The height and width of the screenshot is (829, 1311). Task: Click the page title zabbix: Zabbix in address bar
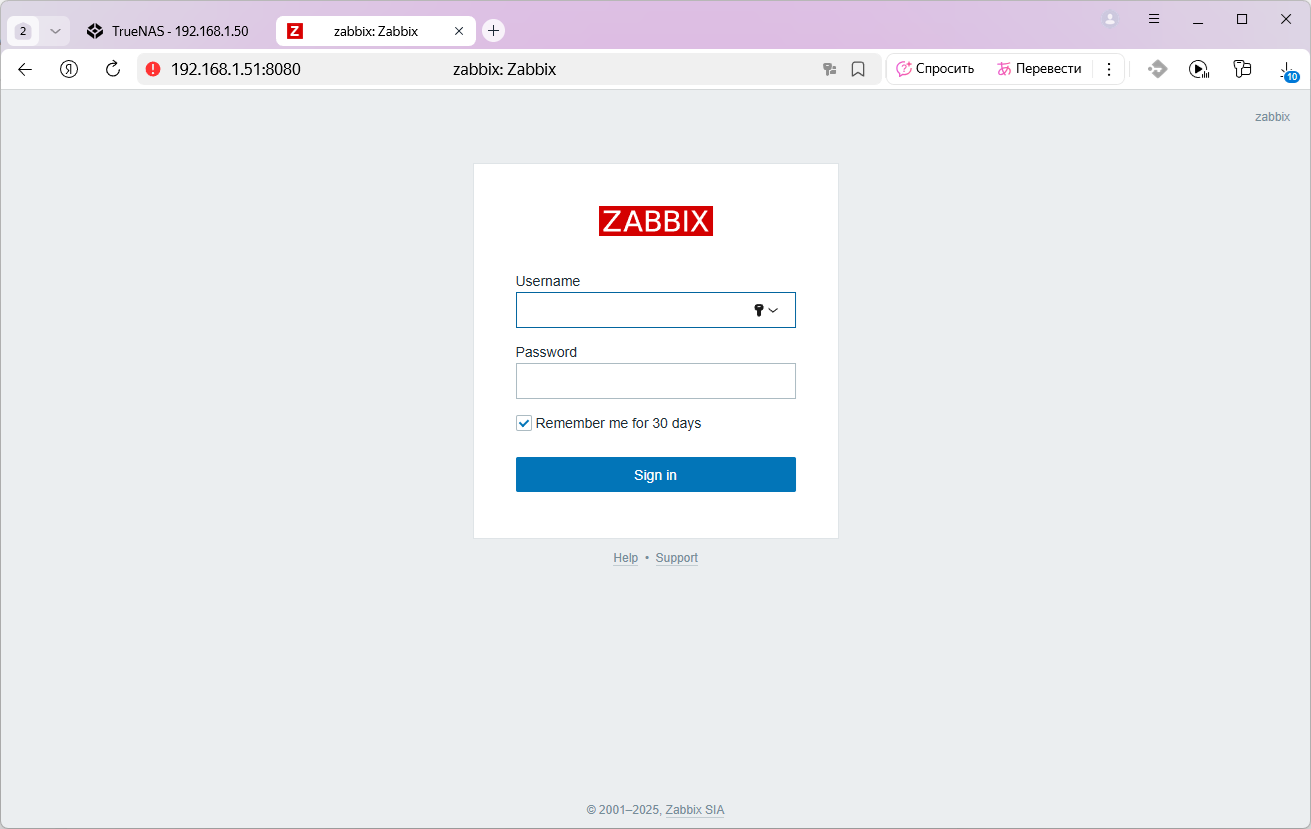(504, 69)
